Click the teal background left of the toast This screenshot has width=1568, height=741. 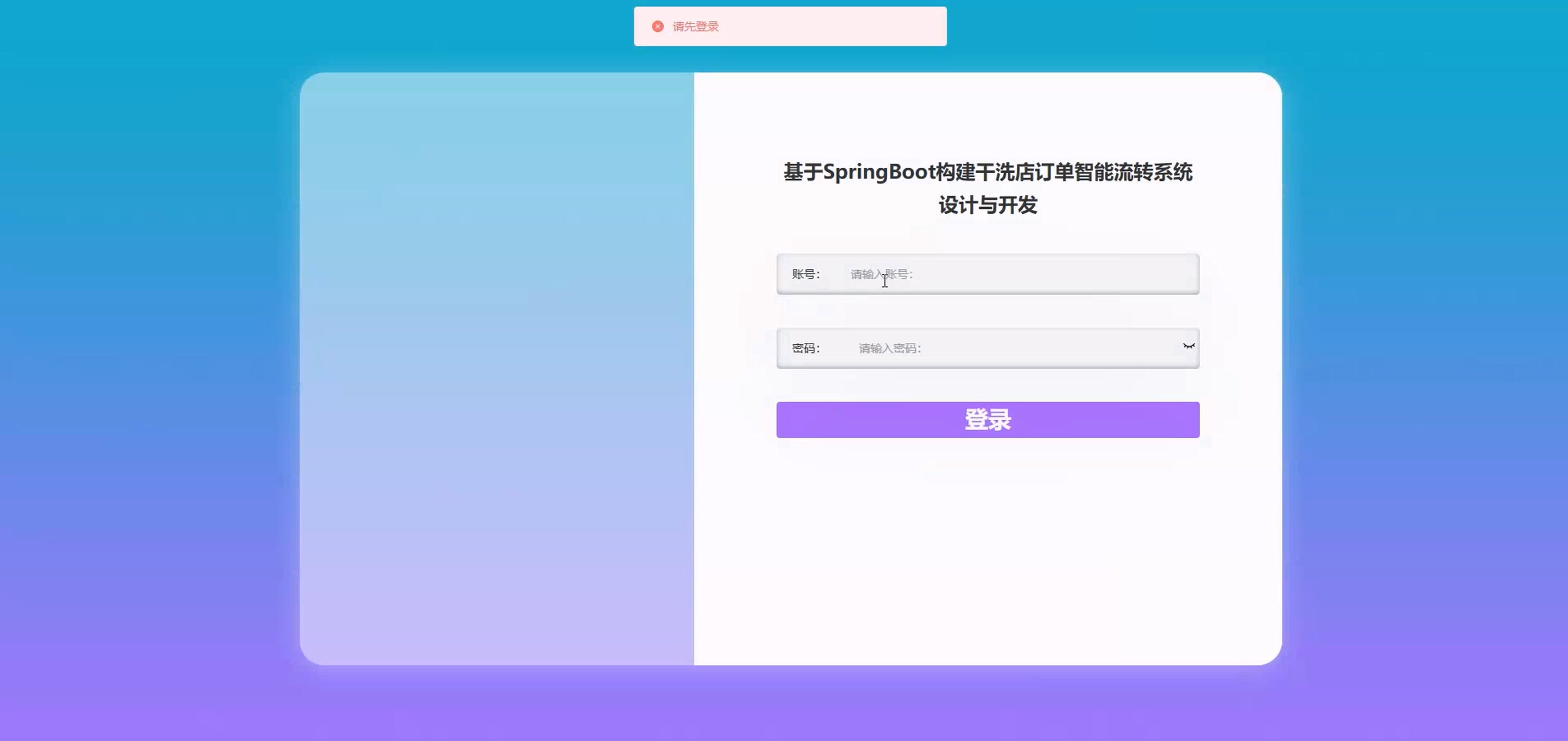coord(365,27)
